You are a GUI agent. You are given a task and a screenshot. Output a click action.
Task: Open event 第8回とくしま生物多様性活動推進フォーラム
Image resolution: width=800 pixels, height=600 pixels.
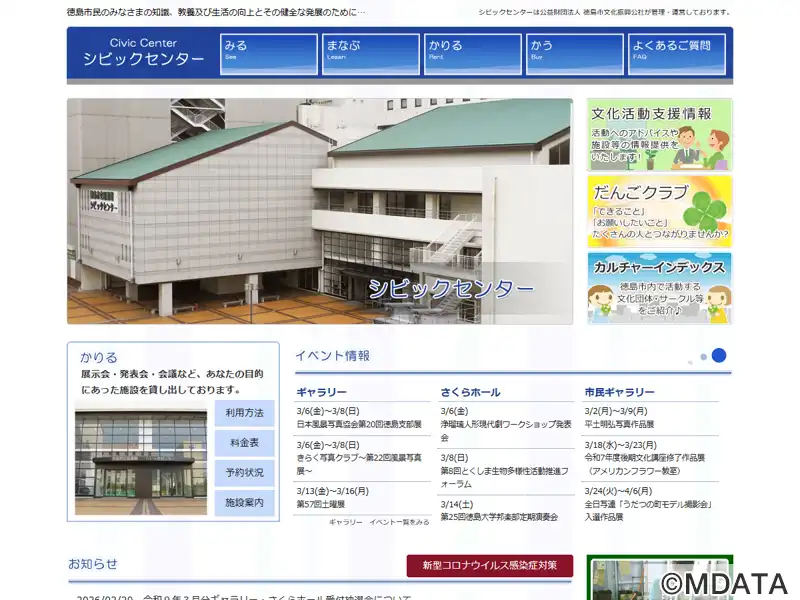[x=505, y=478]
